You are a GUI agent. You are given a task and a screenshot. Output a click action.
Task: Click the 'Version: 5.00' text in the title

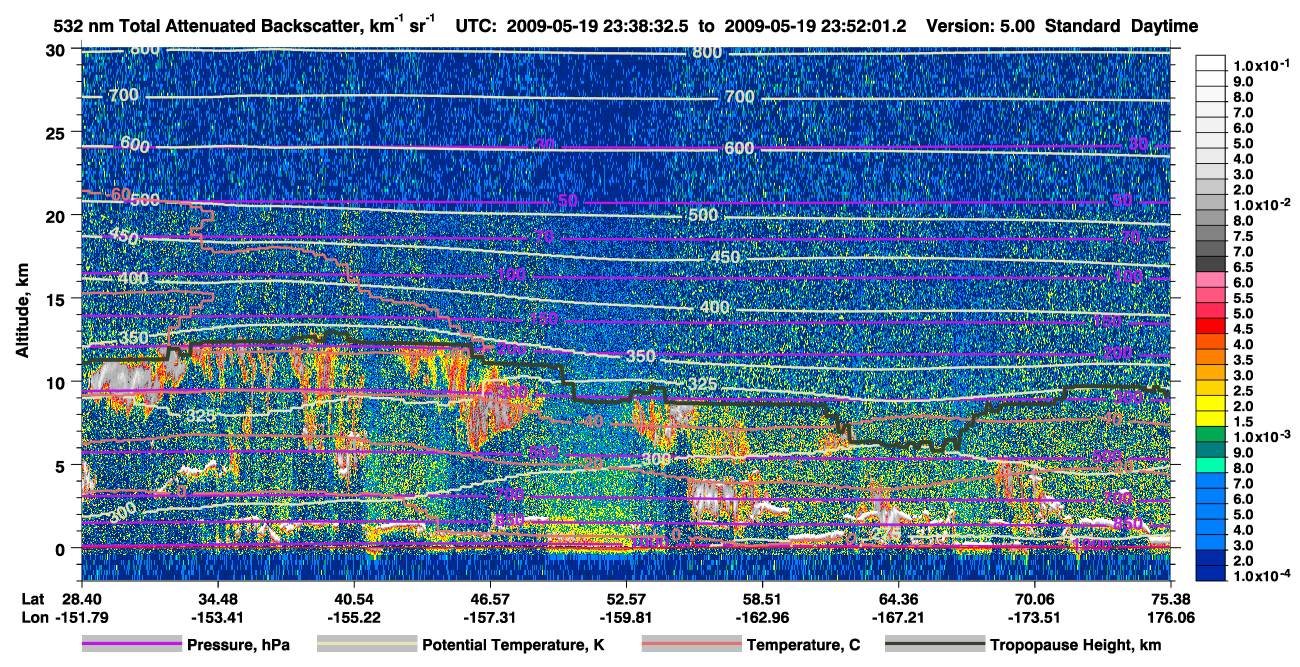(979, 26)
